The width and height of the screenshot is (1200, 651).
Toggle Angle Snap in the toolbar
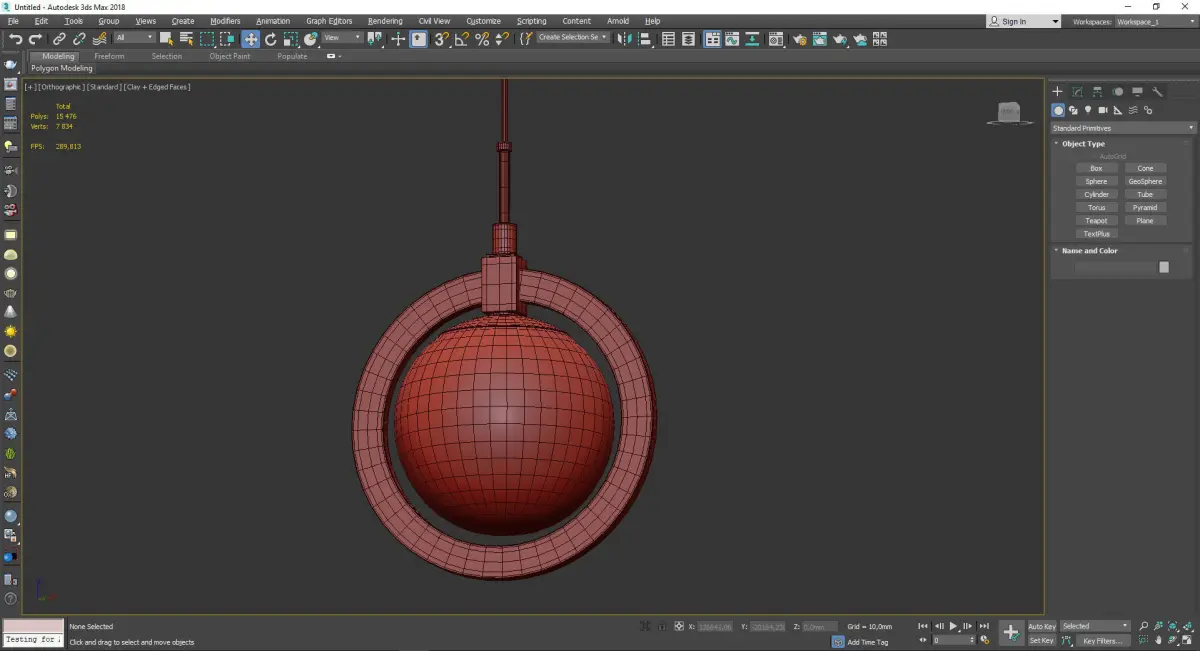pyautogui.click(x=461, y=39)
